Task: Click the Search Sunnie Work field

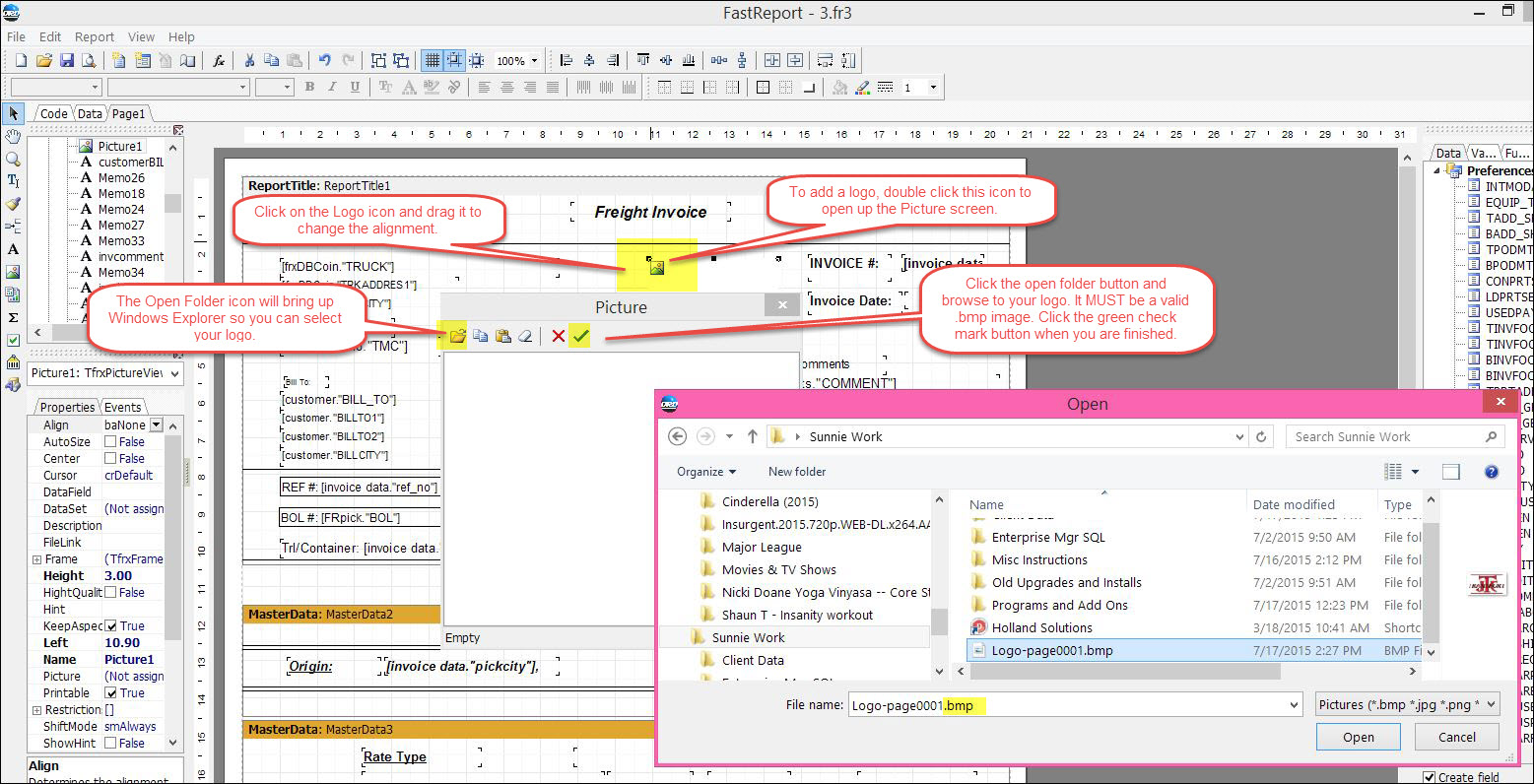Action: click(x=1393, y=436)
